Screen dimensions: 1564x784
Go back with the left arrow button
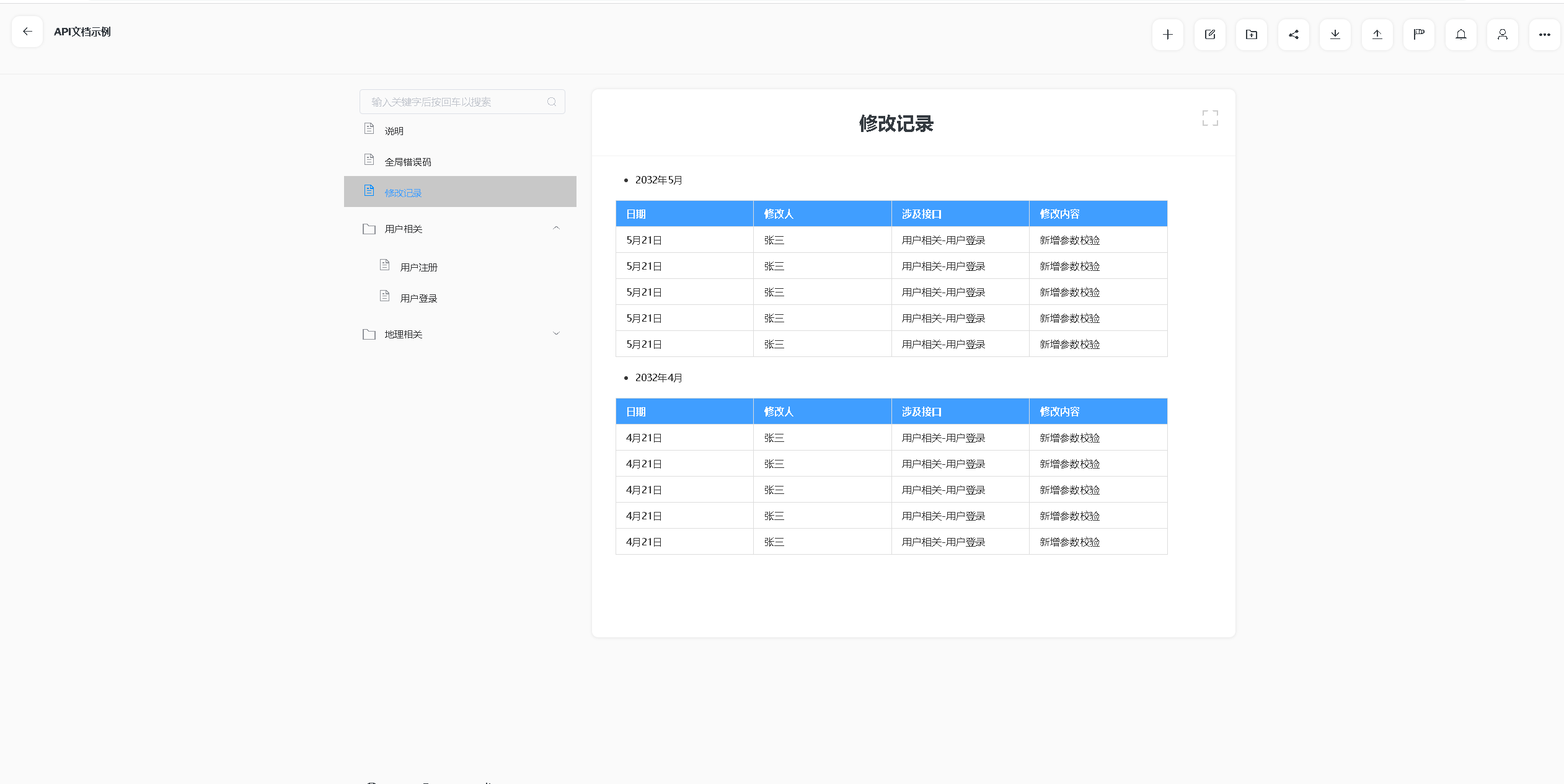coord(27,32)
